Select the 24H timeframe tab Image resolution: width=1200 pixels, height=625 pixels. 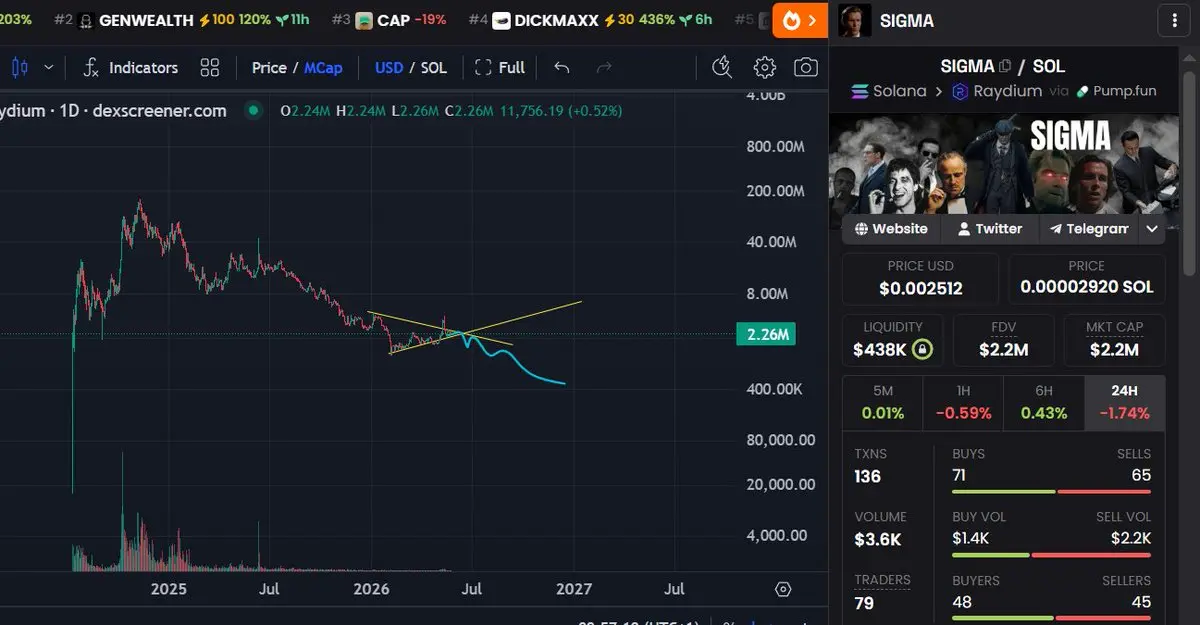[x=1125, y=403]
